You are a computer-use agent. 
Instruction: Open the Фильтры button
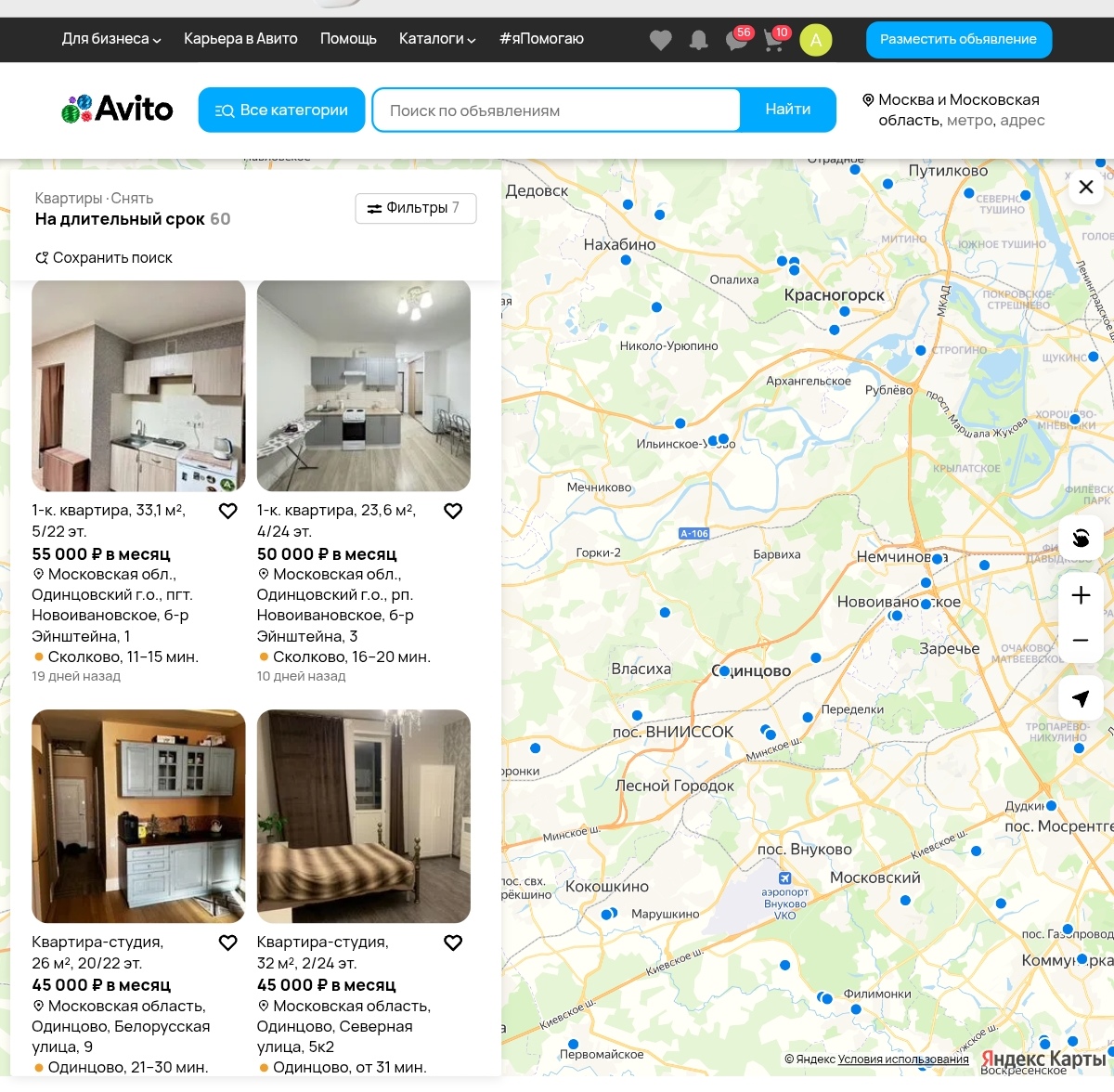415,208
